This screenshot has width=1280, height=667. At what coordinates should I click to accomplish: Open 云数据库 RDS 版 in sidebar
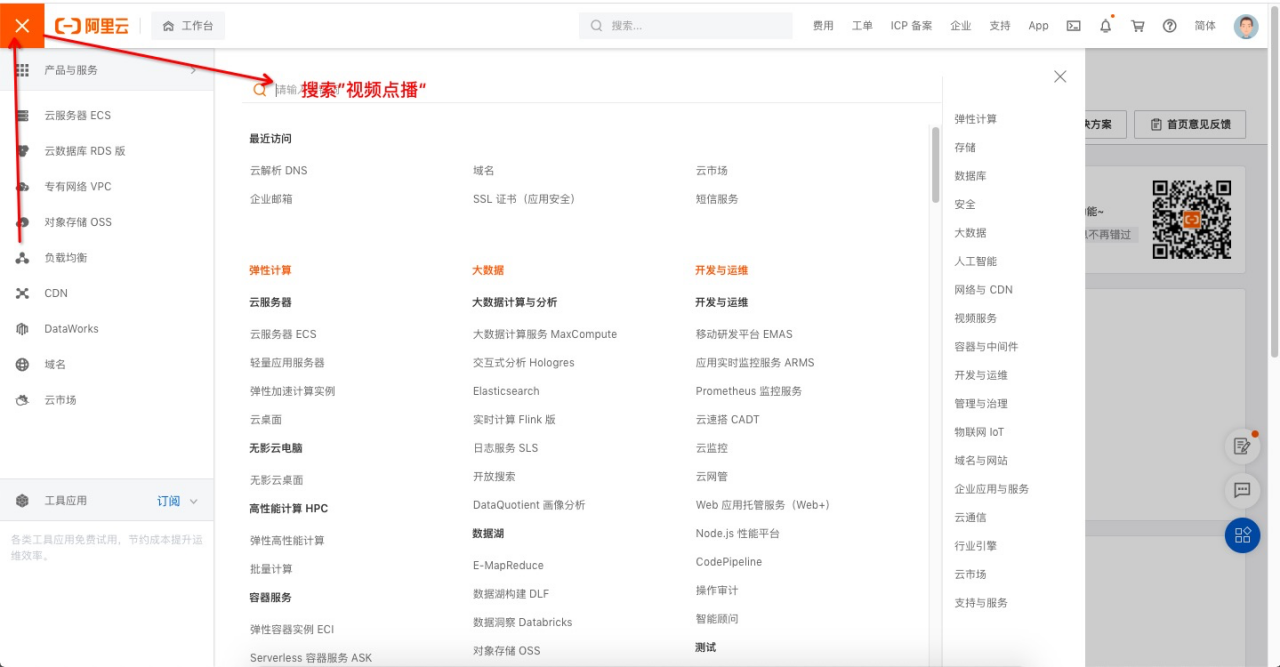[85, 151]
